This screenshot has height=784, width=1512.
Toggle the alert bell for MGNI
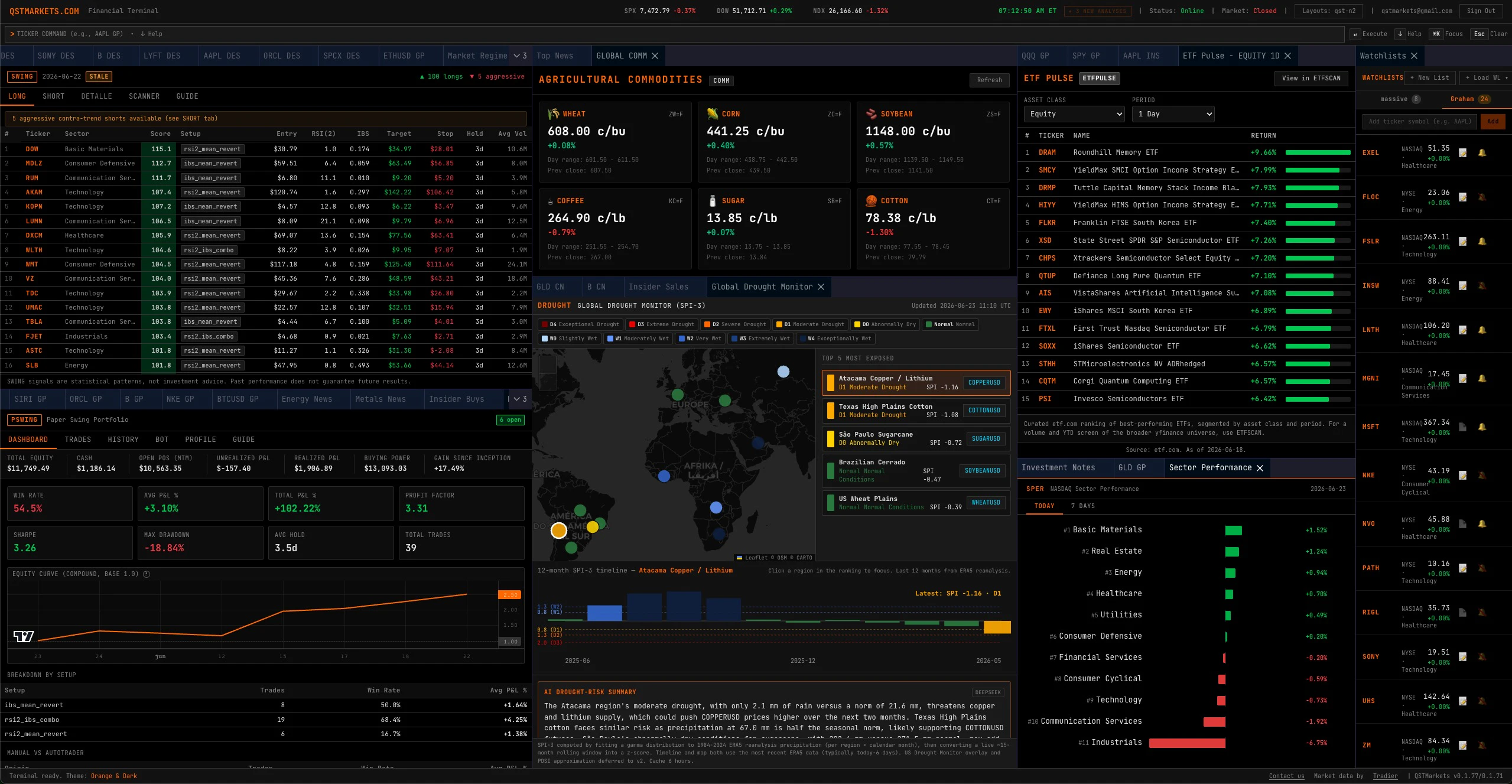1482,379
